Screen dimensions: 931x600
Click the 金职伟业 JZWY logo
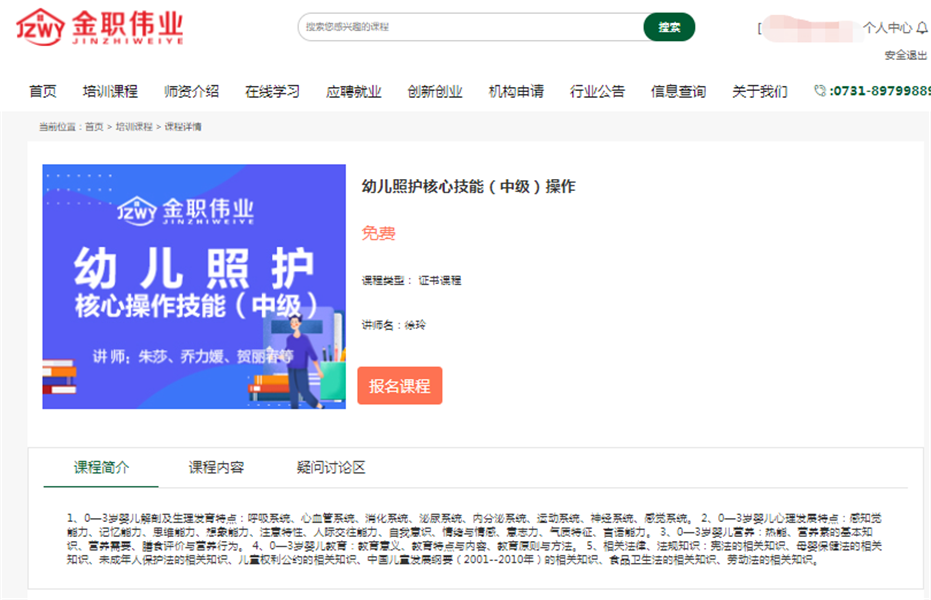[x=100, y=27]
